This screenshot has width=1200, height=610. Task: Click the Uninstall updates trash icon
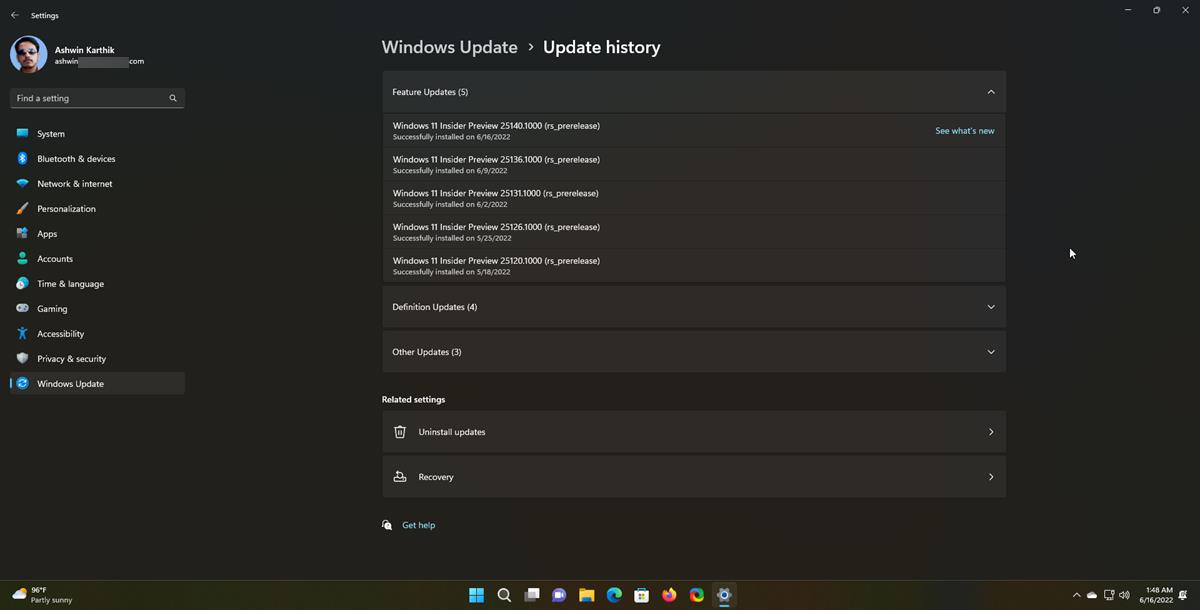400,432
